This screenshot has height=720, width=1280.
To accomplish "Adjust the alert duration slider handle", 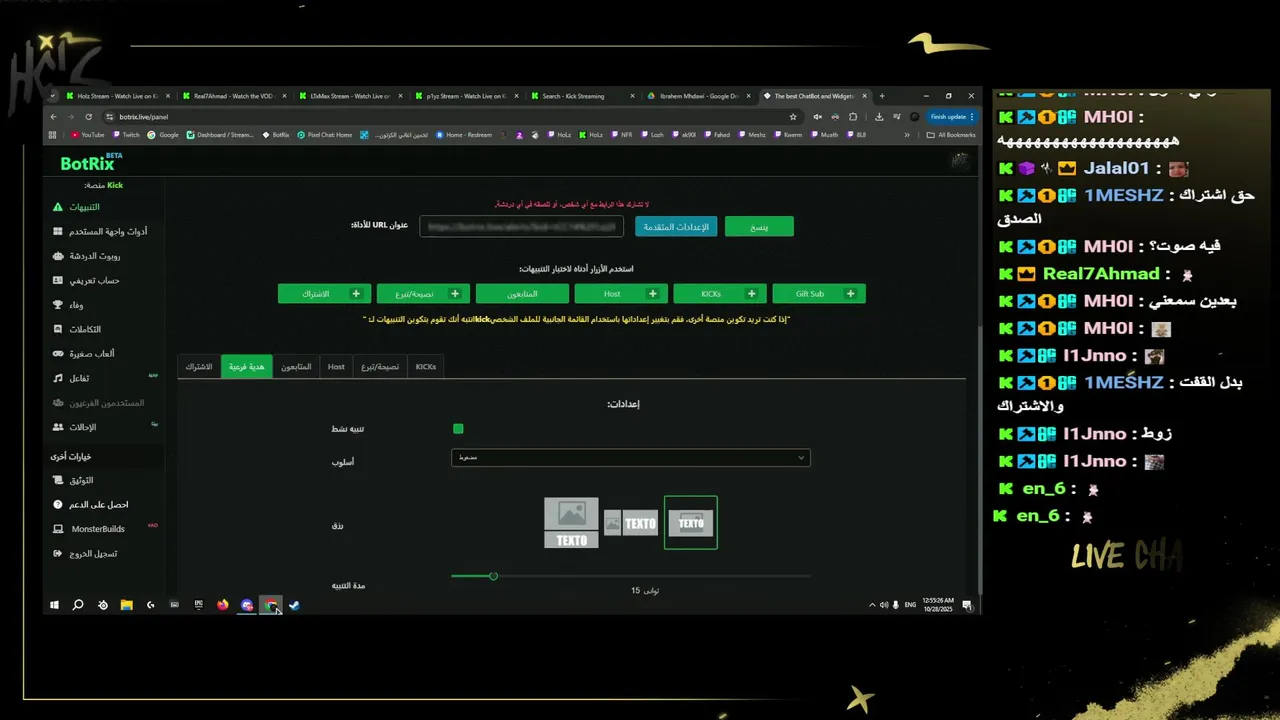I will [493, 576].
